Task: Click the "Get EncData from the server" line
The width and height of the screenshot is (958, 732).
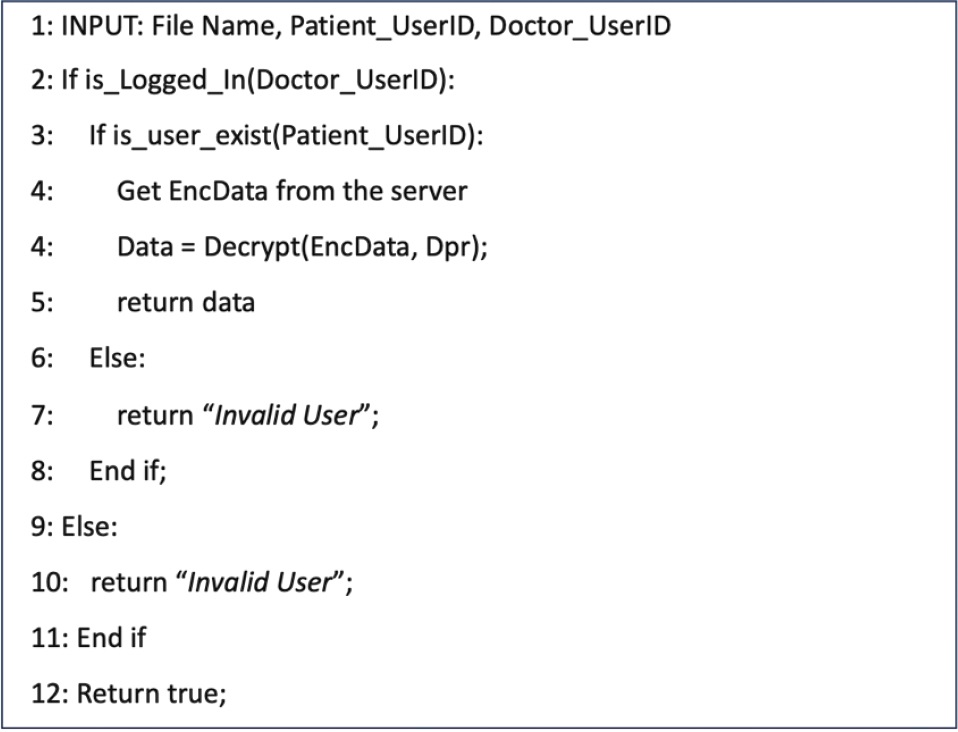Action: tap(291, 191)
